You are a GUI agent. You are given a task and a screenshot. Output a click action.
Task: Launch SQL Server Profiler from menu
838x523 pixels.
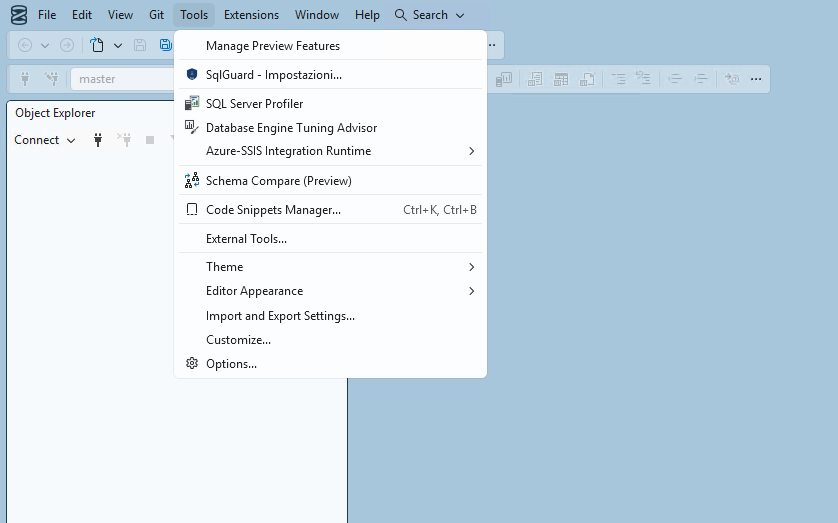click(x=330, y=104)
